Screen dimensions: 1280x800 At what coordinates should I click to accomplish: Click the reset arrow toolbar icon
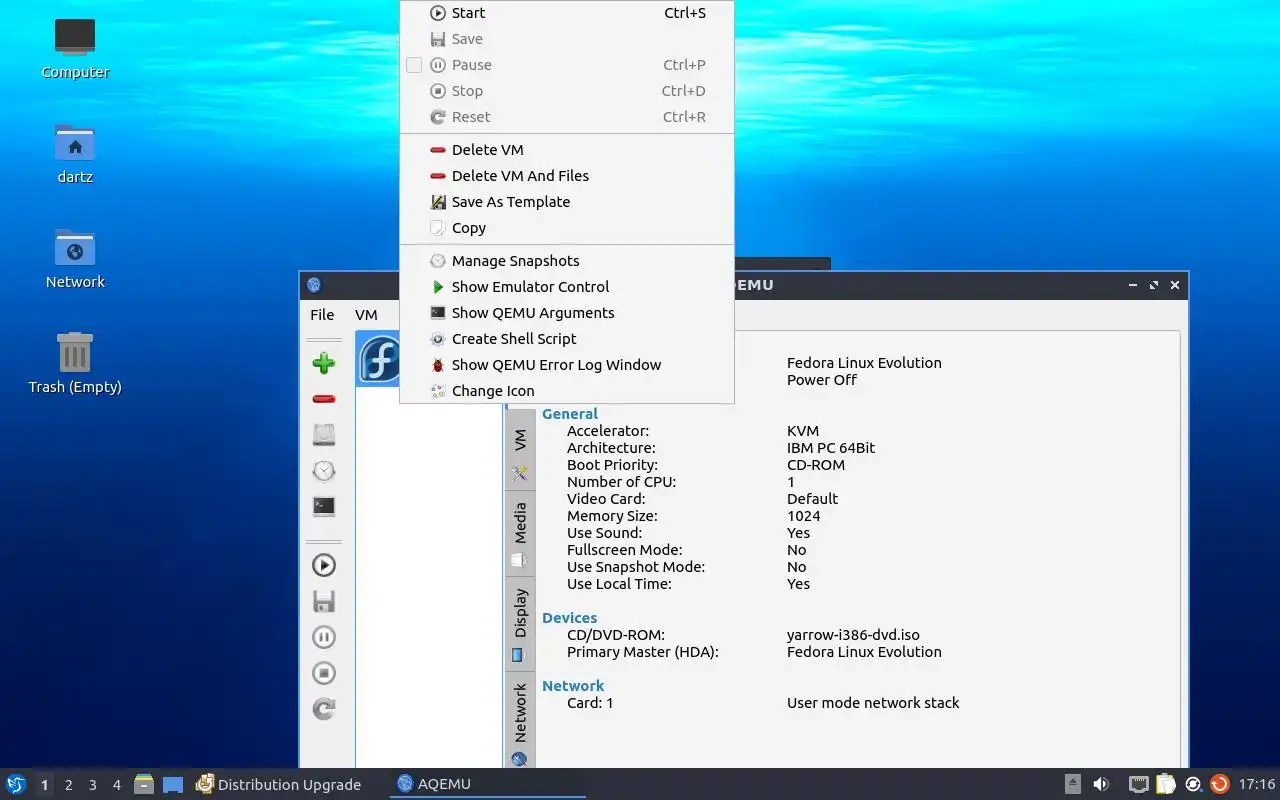[x=323, y=709]
